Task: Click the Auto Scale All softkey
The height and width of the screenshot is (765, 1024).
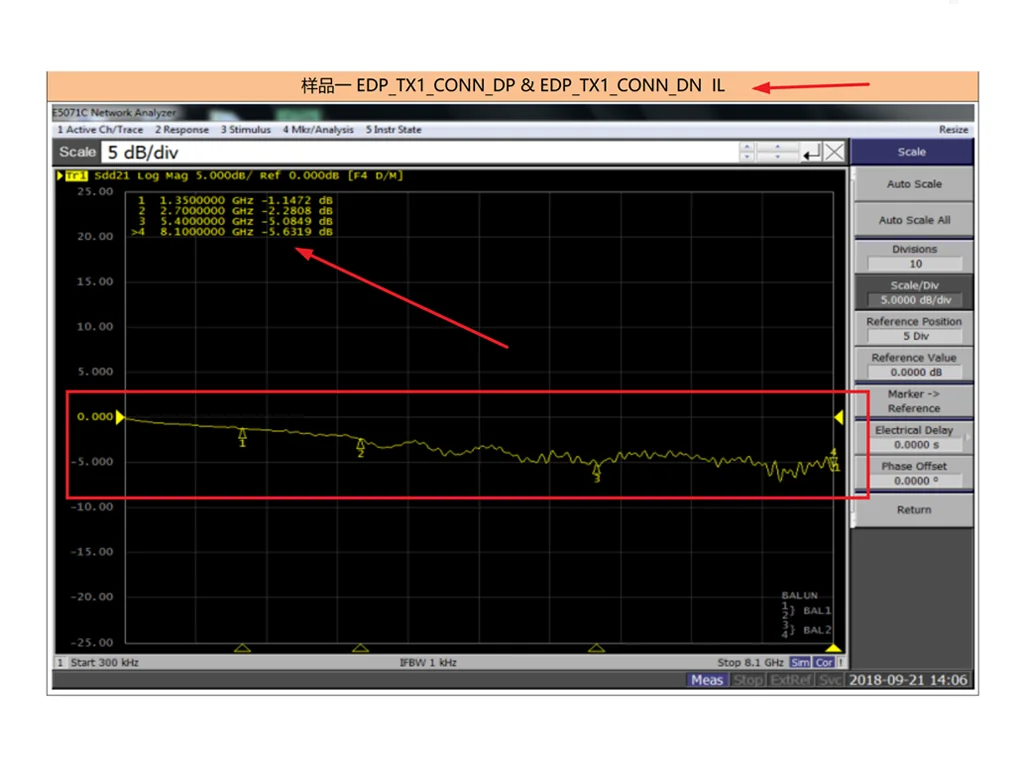Action: click(x=914, y=220)
